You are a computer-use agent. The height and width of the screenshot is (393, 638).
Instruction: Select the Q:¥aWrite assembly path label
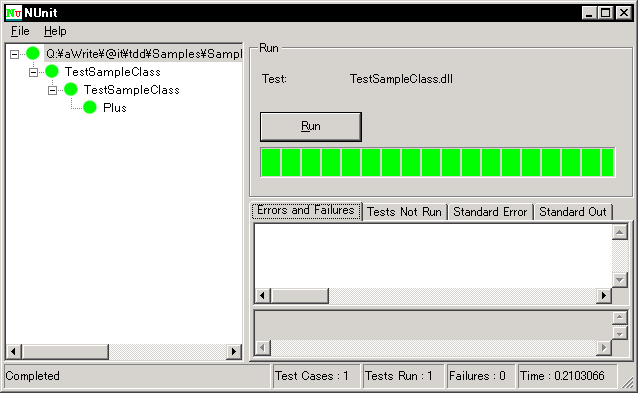point(143,54)
